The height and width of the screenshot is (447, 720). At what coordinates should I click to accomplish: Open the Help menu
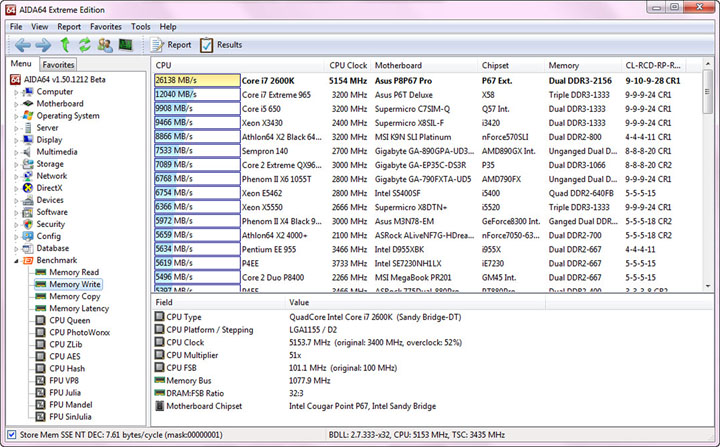pyautogui.click(x=168, y=27)
